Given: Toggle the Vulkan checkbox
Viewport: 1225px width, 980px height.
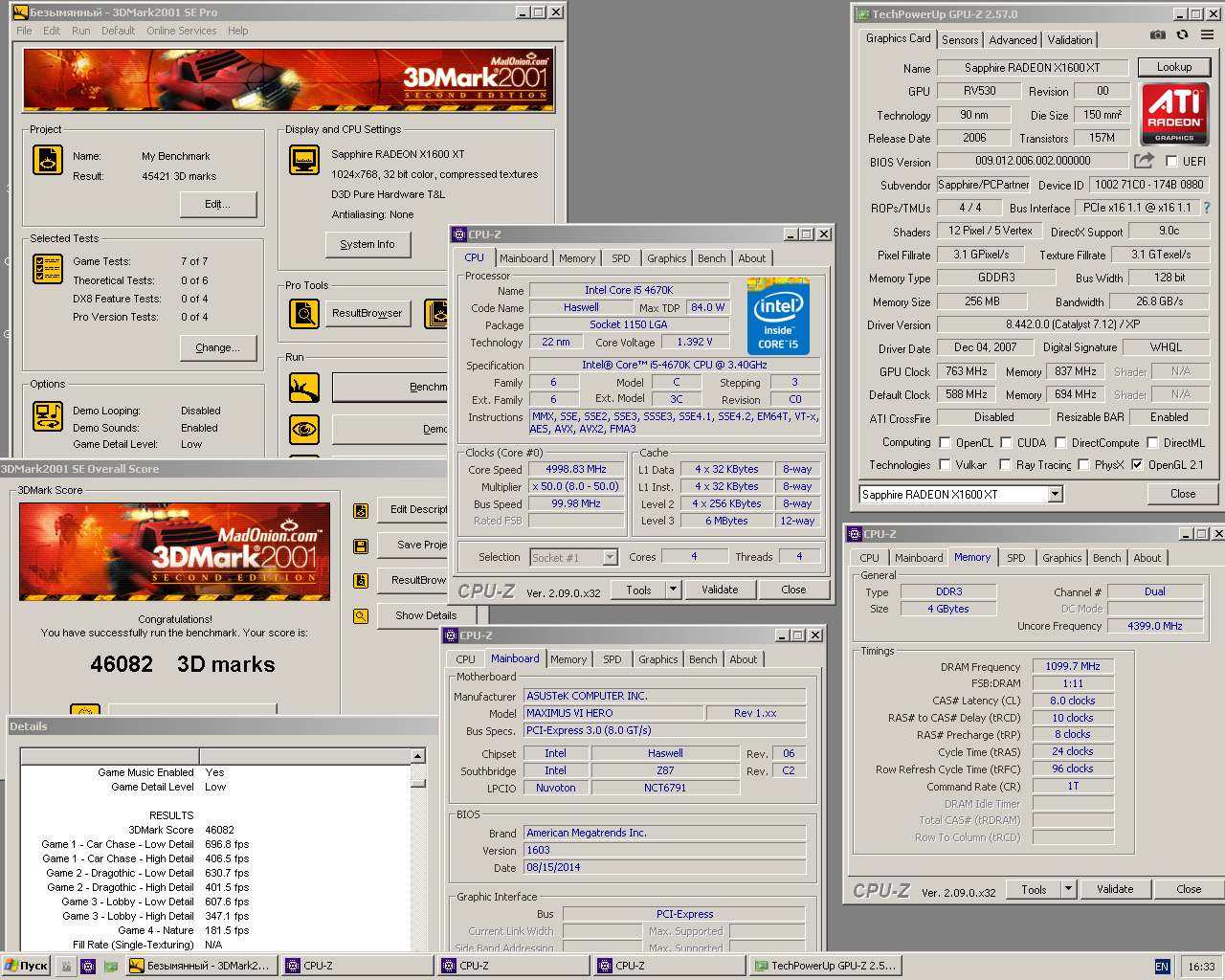Looking at the screenshot, I should [945, 464].
